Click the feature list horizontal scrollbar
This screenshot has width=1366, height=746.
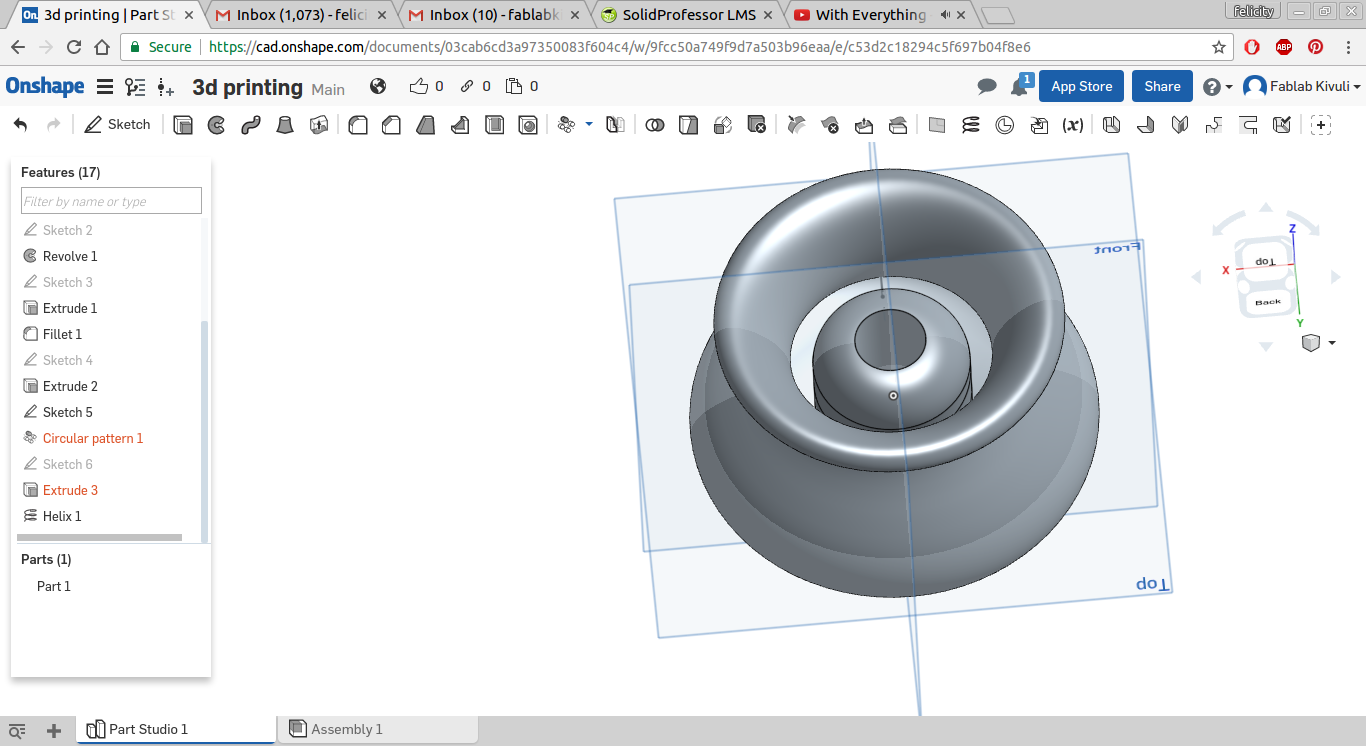[100, 538]
